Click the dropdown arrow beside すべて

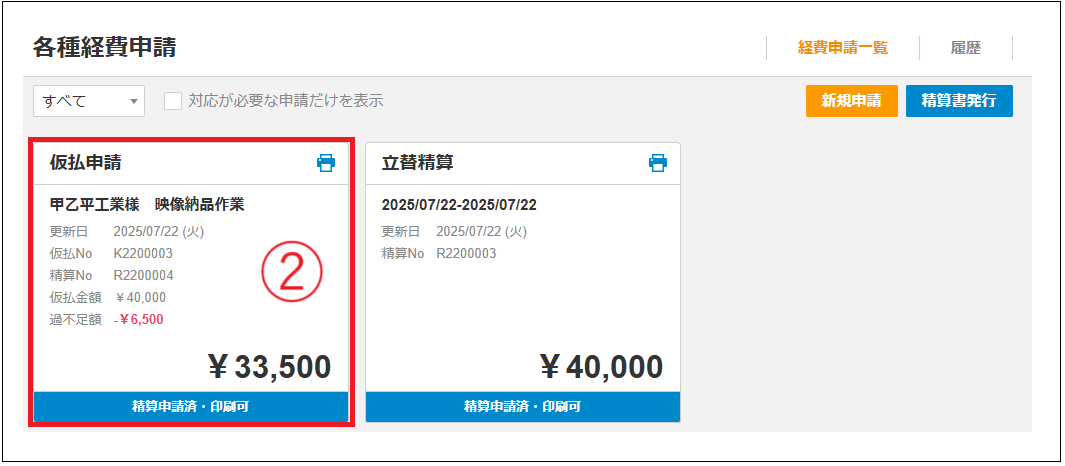[x=132, y=102]
